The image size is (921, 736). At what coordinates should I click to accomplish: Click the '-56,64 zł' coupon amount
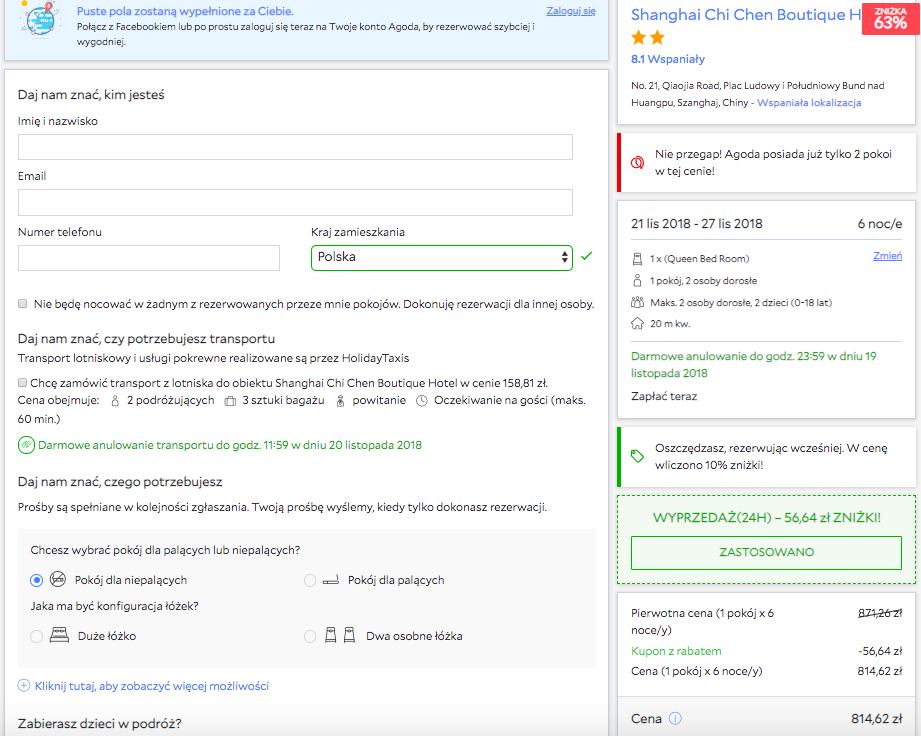point(880,651)
